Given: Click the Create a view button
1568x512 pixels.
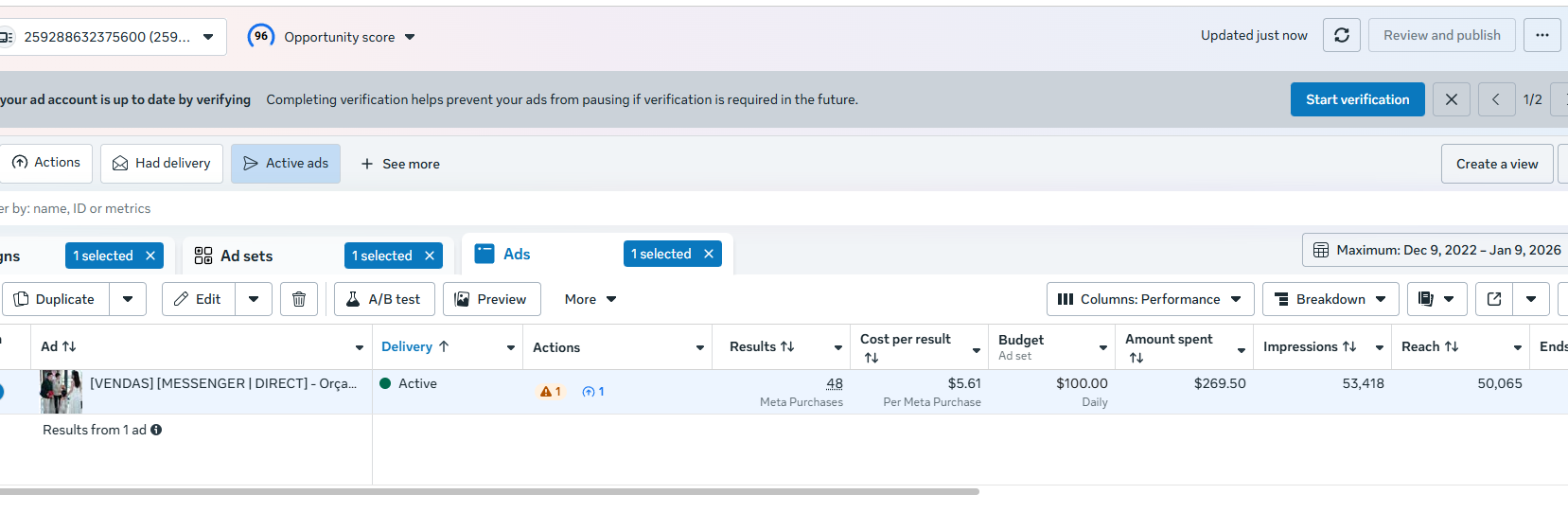Looking at the screenshot, I should [x=1496, y=164].
